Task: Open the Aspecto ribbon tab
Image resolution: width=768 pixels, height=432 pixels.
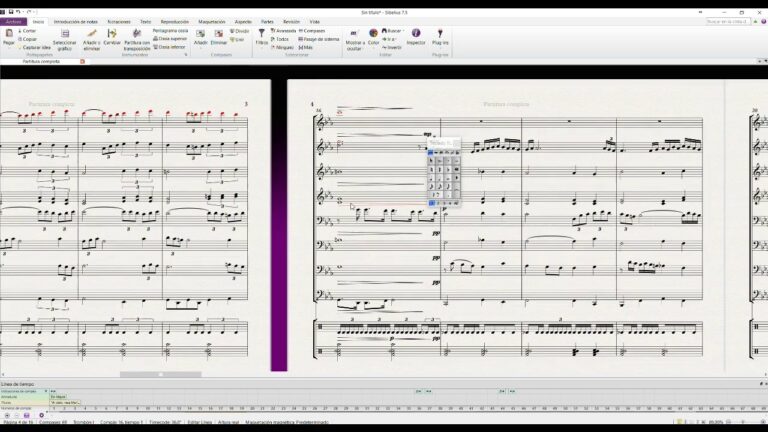Action: tap(243, 22)
